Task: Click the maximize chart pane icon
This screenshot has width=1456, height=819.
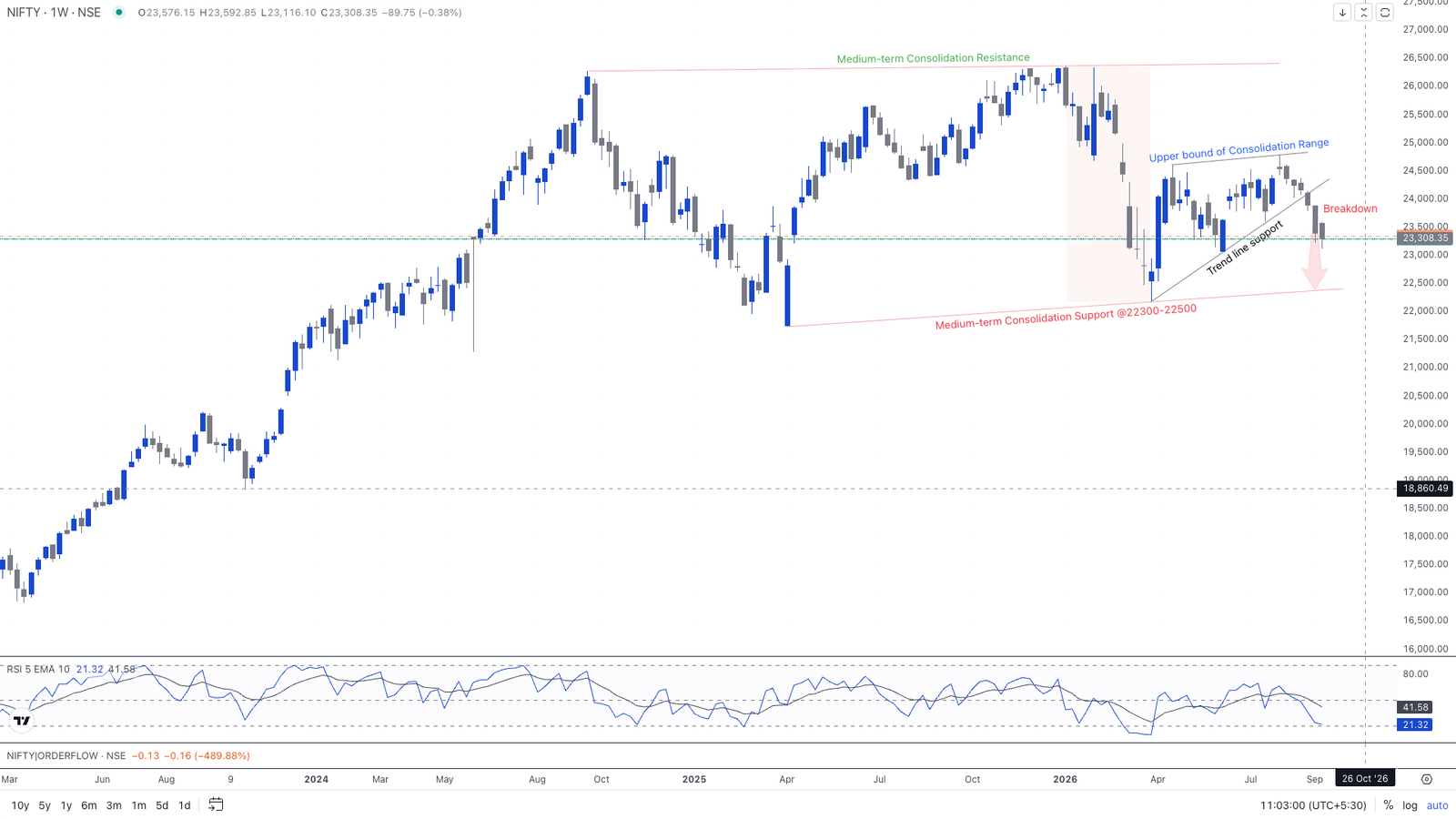Action: [x=1384, y=13]
